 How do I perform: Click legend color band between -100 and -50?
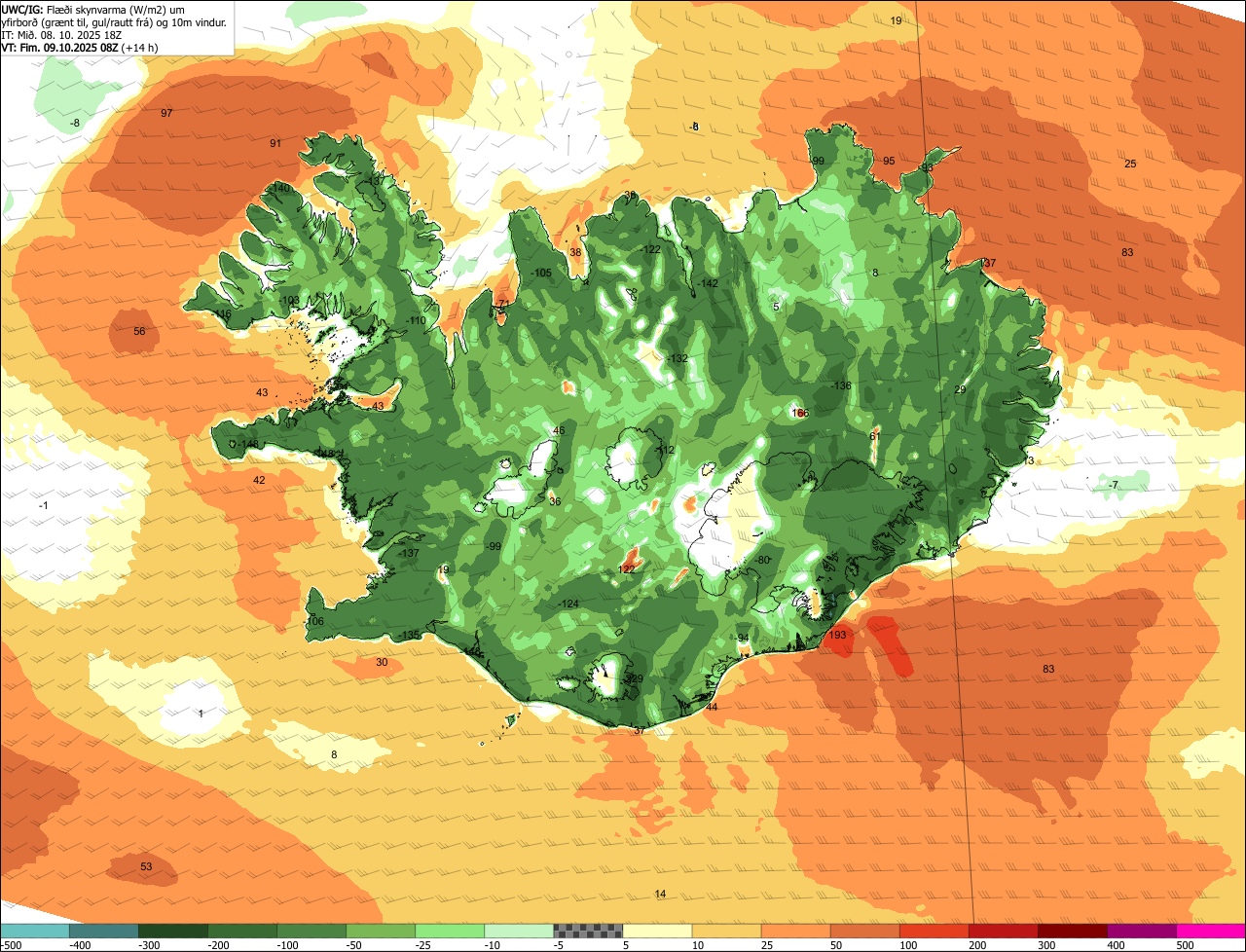pyautogui.click(x=311, y=931)
